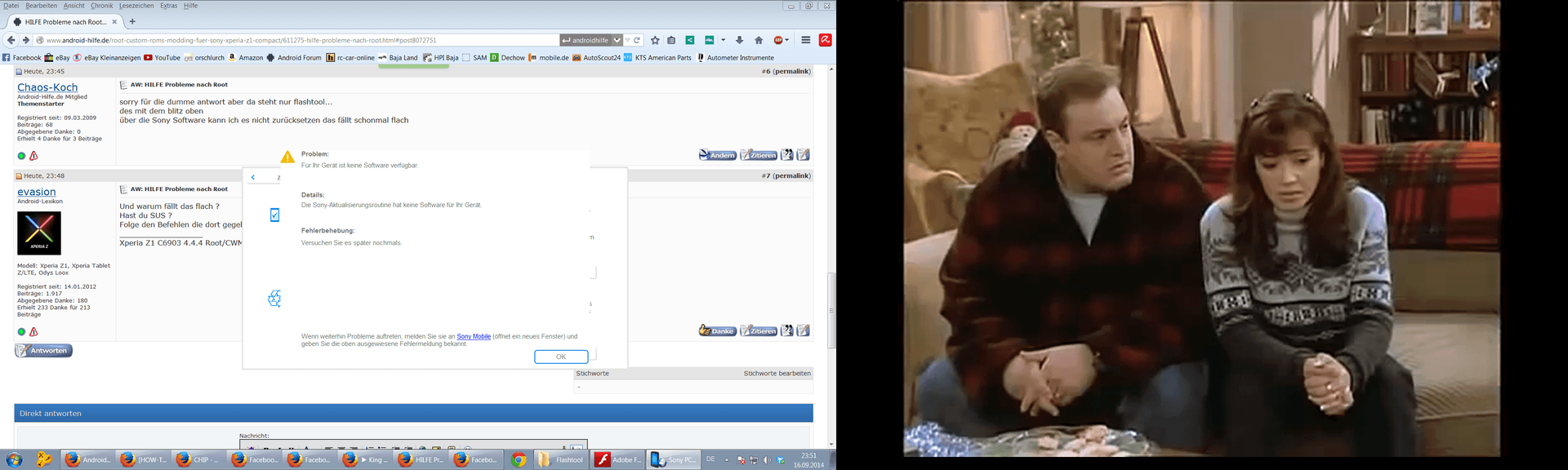Viewport: 1568px width, 470px height.
Task: Click back chevron in Sony dialog
Action: coord(253,177)
